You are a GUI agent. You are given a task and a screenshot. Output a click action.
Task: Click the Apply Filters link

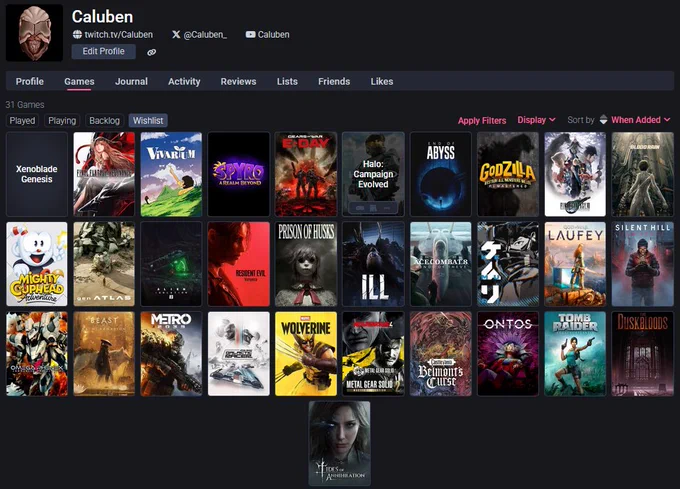point(482,121)
